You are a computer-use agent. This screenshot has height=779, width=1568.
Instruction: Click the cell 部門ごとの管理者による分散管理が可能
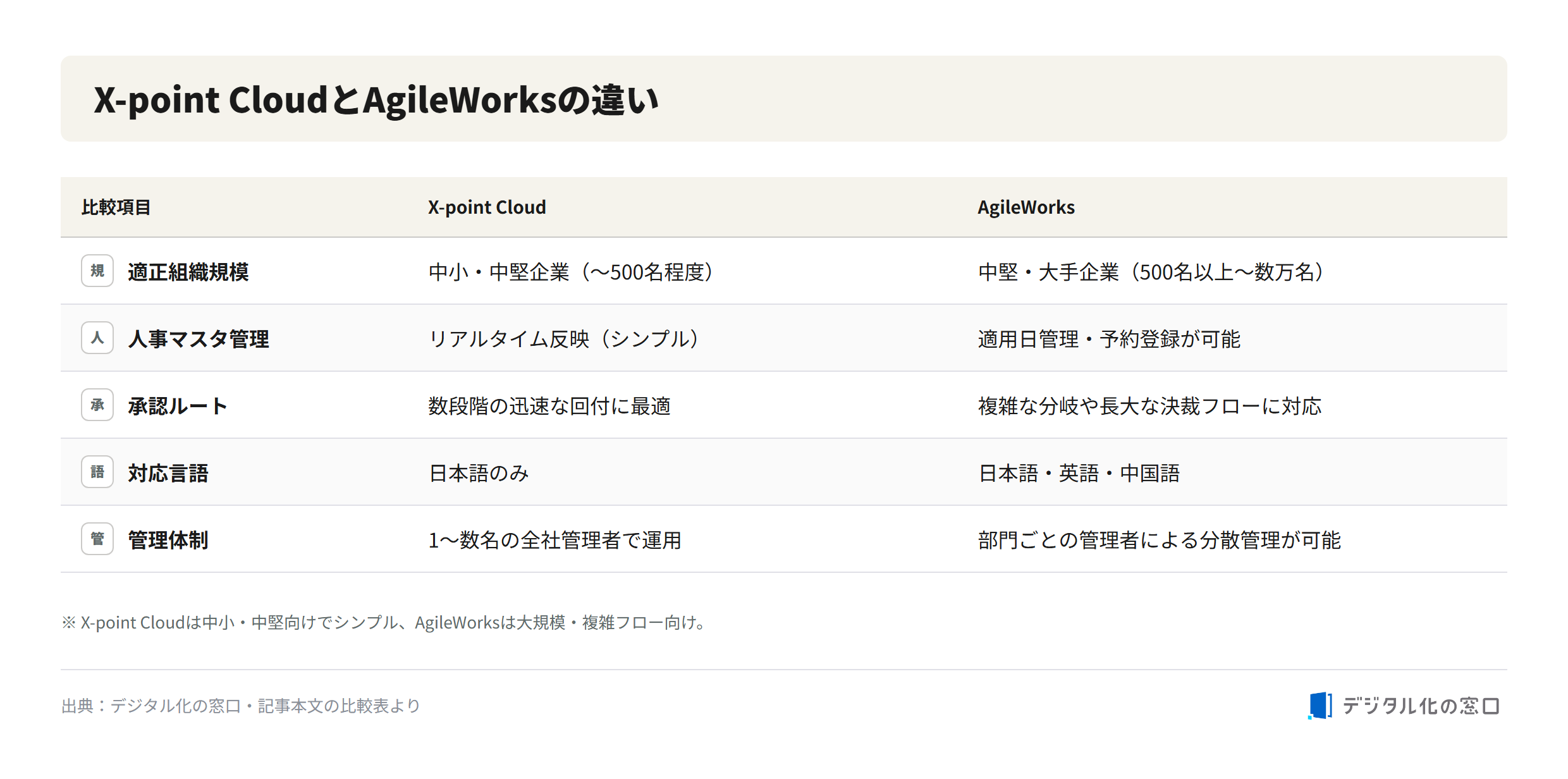pyautogui.click(x=1160, y=540)
